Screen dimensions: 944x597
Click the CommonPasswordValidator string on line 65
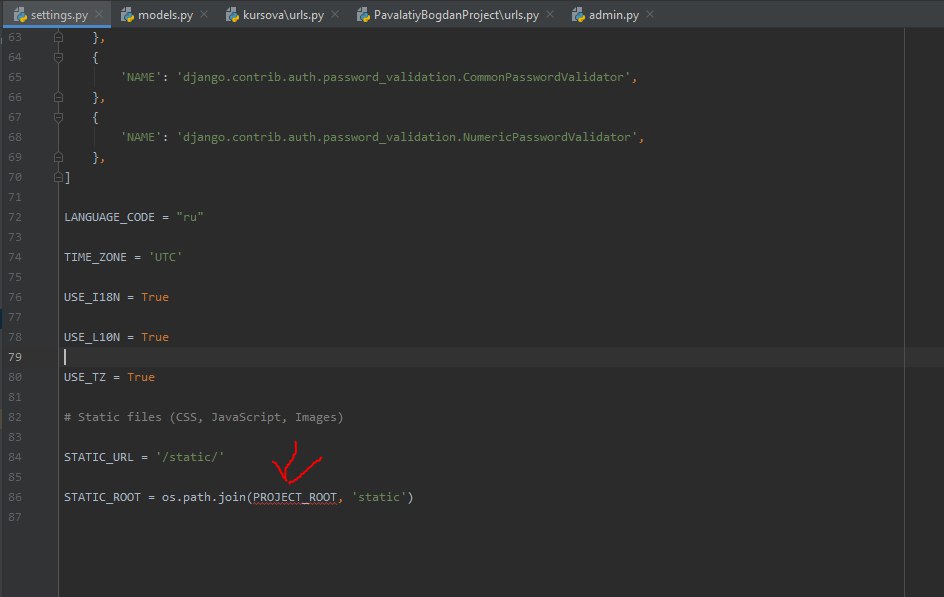(x=403, y=77)
